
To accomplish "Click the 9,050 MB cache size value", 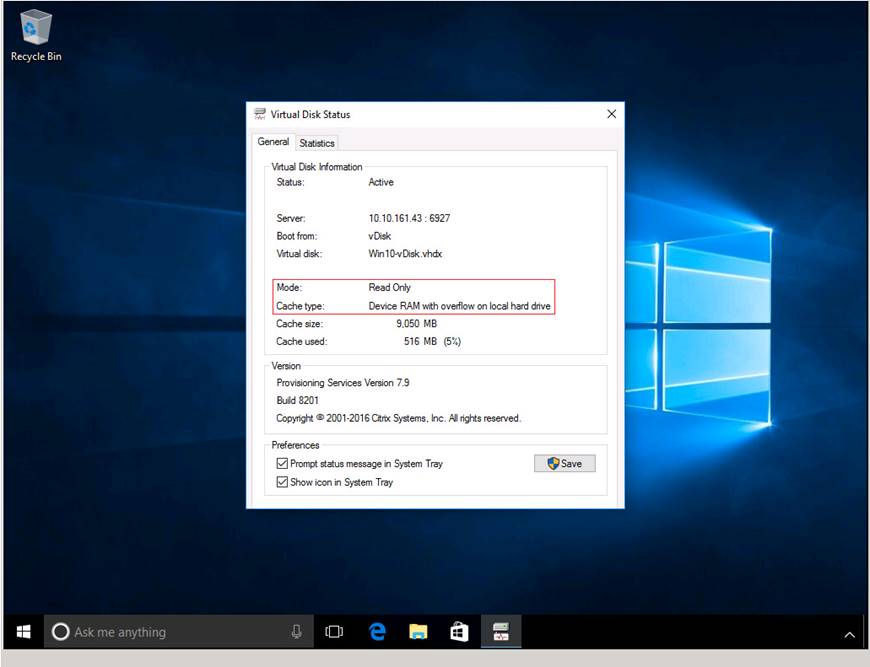I will coord(416,324).
